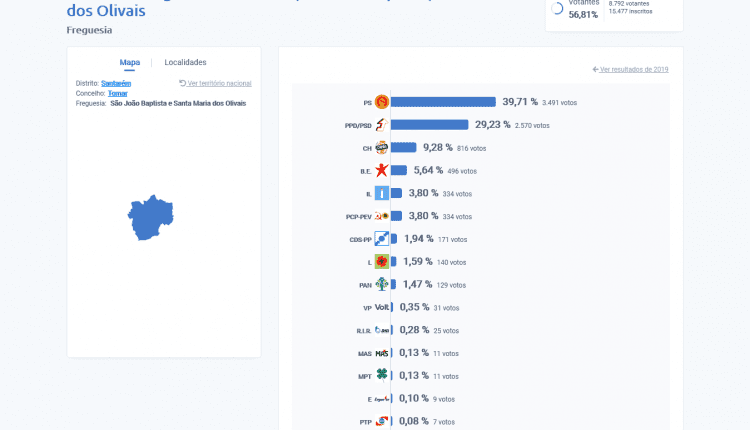Select the E (Ergue-te) party logo
Viewport: 750px width, 430px height.
click(381, 398)
